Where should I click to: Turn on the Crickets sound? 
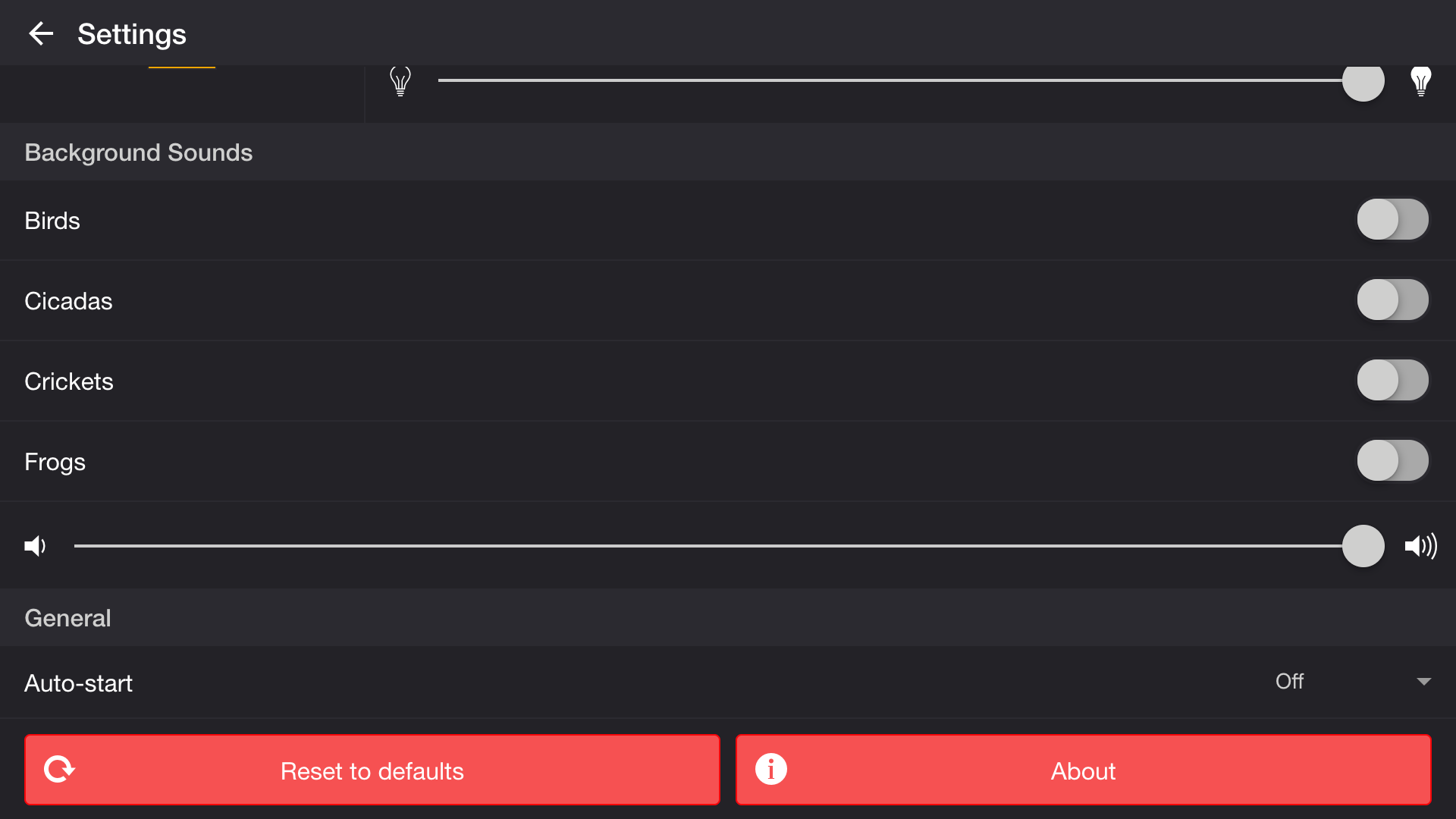pyautogui.click(x=1392, y=381)
